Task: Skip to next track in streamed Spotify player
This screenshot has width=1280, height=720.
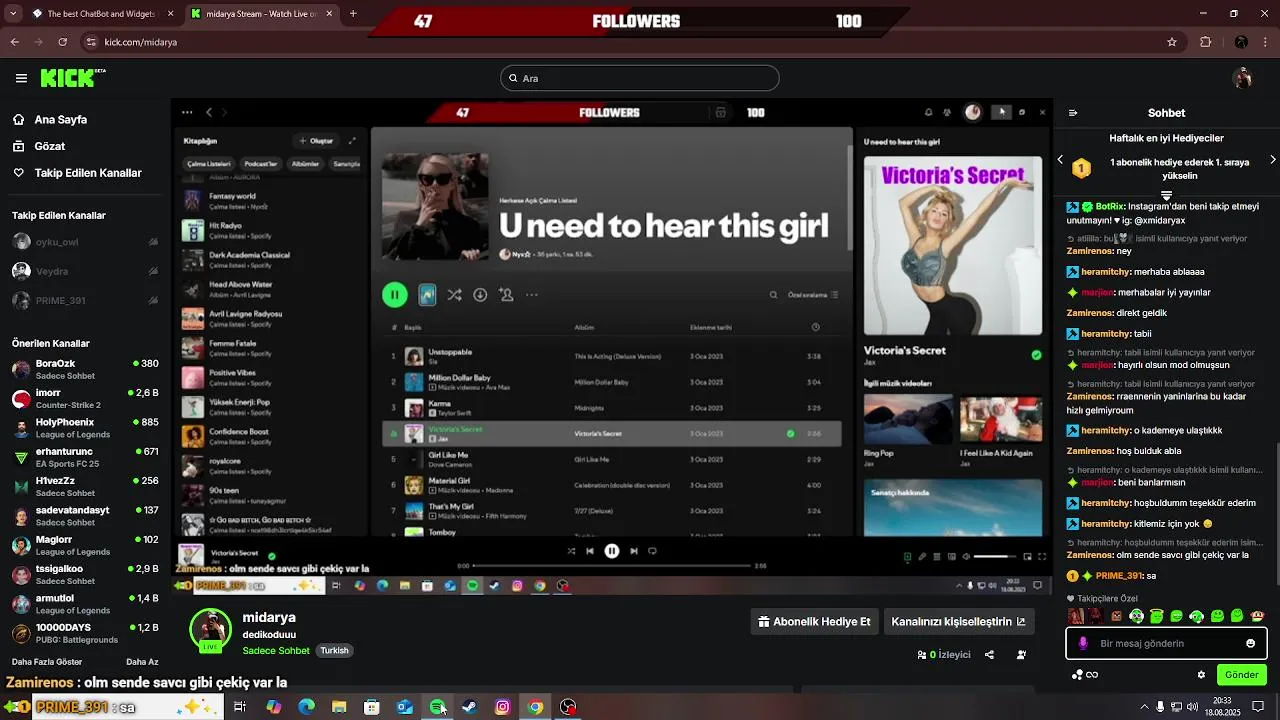Action: (x=633, y=551)
